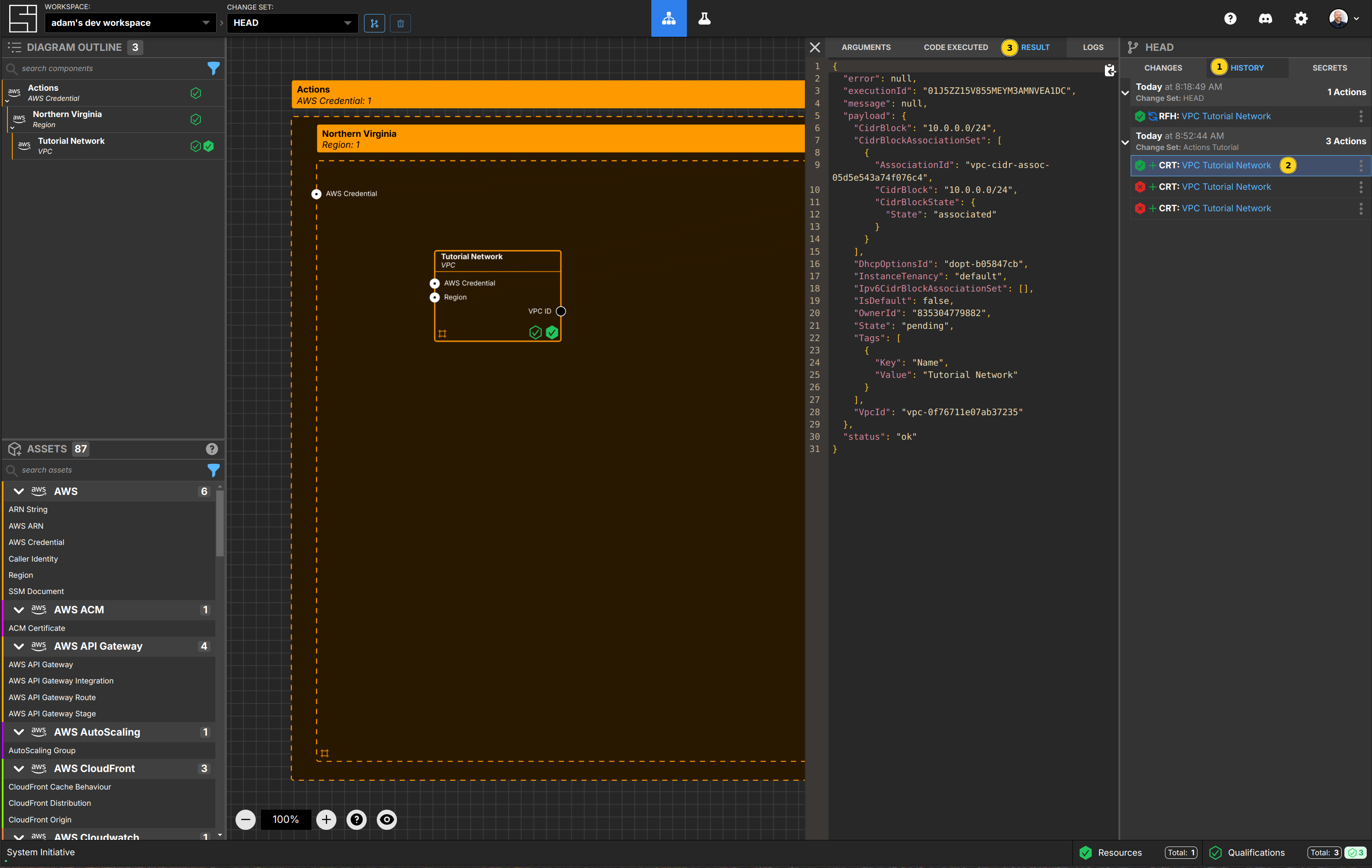The width and height of the screenshot is (1372, 868).
Task: Click the Qualifications status bar entry
Action: coord(1286,853)
